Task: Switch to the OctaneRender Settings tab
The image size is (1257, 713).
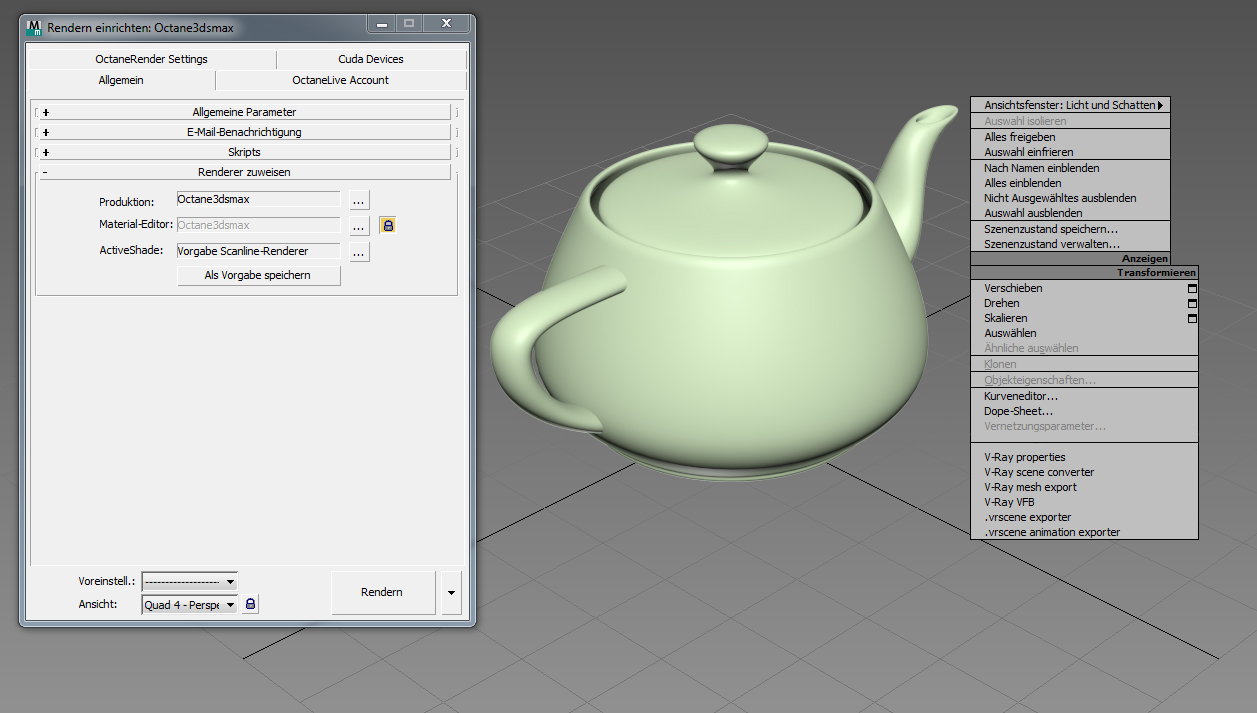Action: point(152,59)
